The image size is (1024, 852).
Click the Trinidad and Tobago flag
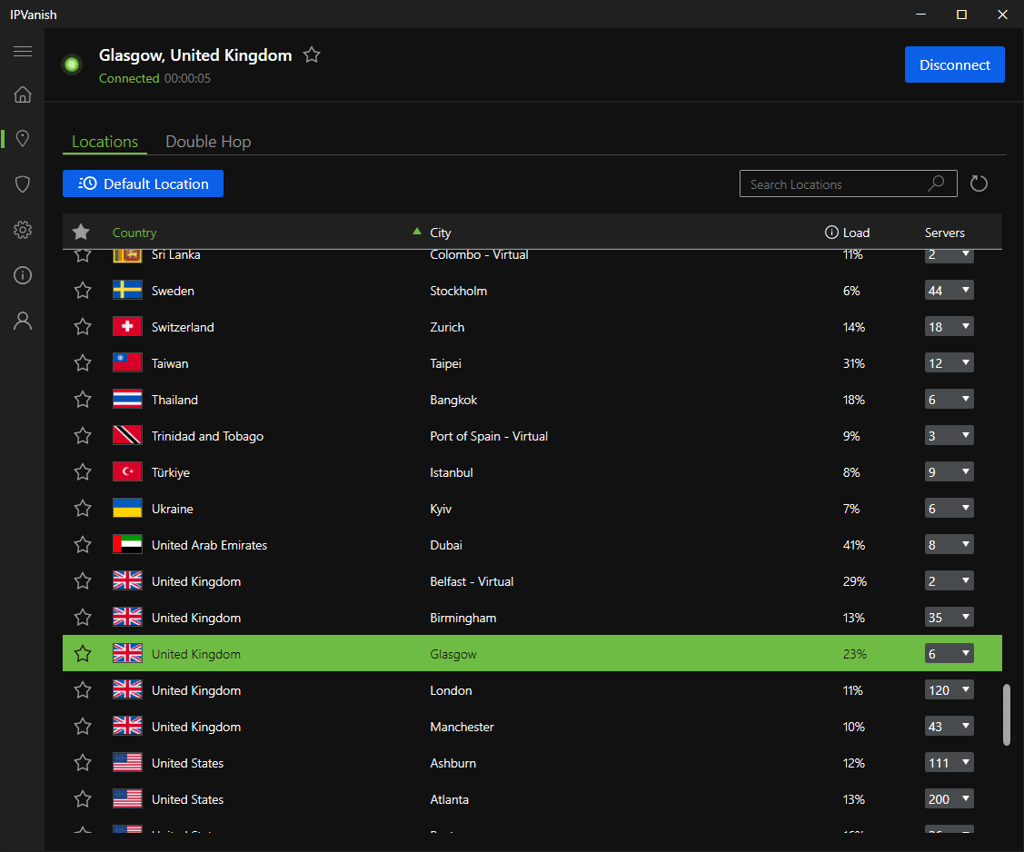click(127, 435)
